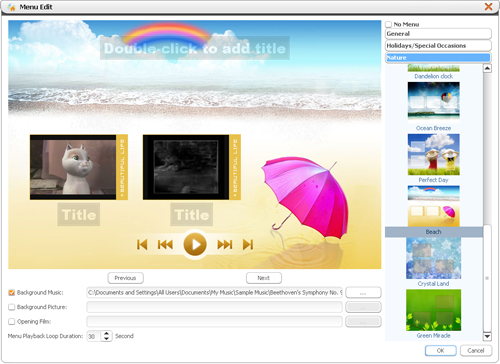The width and height of the screenshot is (500, 364).
Task: Click the fast-forward double-arrow icon
Action: [x=225, y=244]
